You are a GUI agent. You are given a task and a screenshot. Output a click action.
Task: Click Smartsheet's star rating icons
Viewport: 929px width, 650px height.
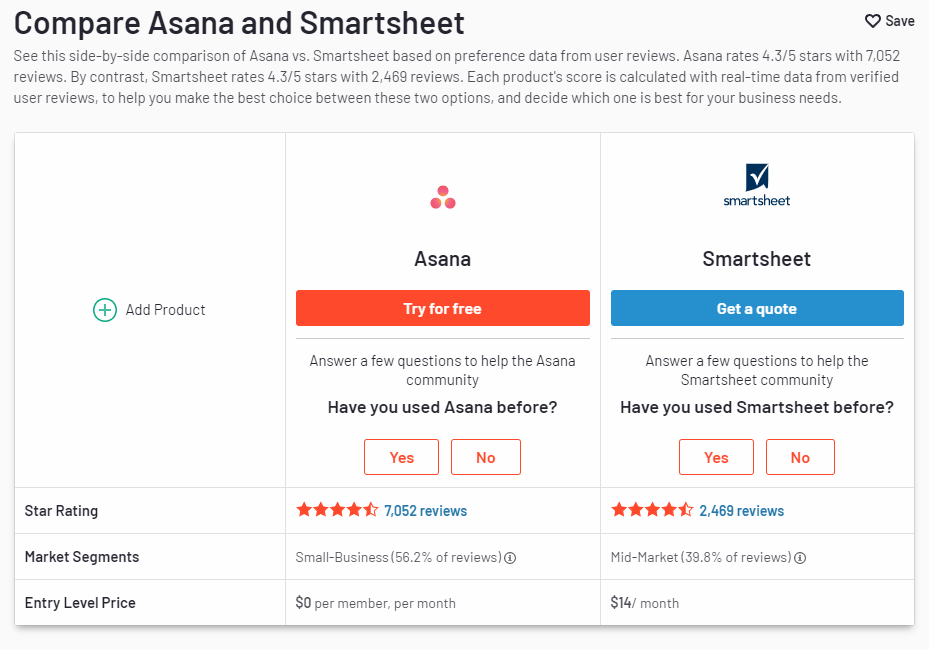click(652, 510)
